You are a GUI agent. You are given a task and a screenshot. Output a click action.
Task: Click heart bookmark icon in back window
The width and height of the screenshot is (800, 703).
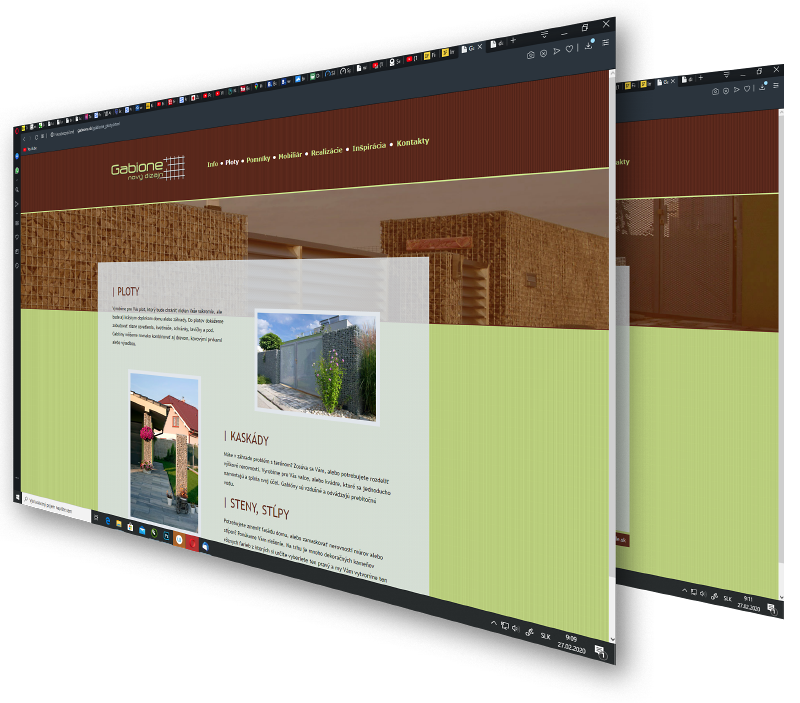(747, 89)
